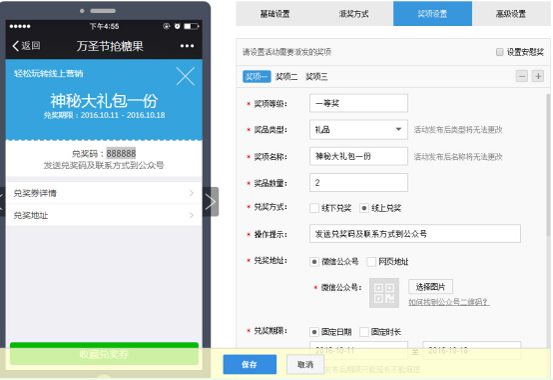553x380 pixels.
Task: Select 固定时长 redeem period
Action: [364, 332]
